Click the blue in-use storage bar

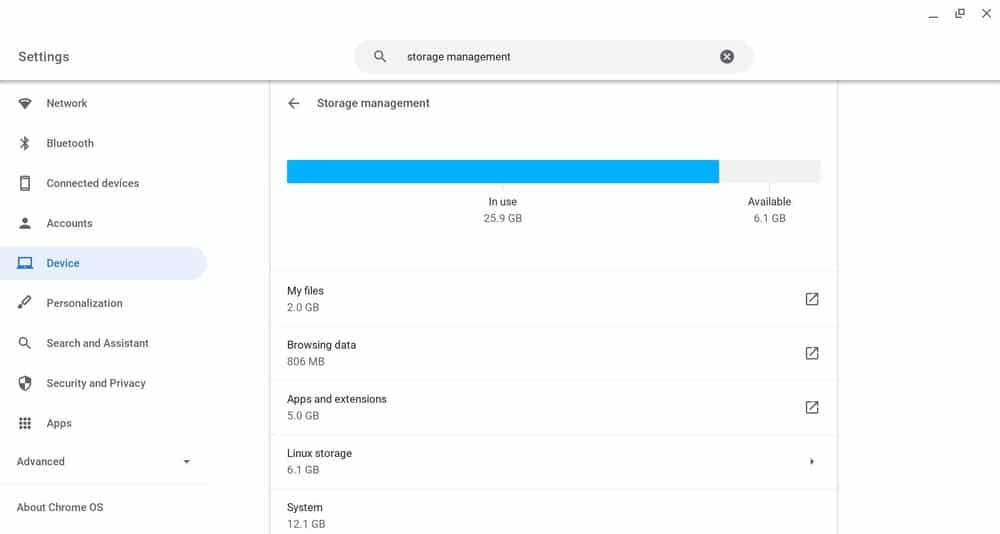click(502, 171)
